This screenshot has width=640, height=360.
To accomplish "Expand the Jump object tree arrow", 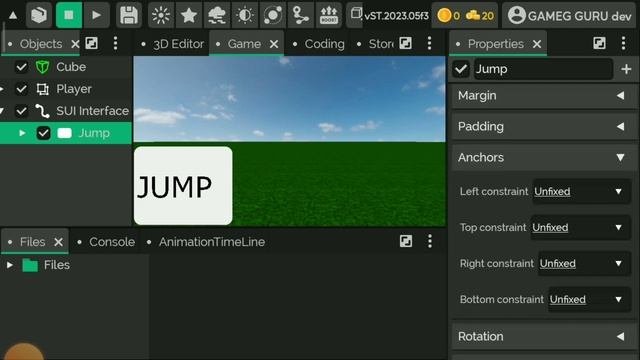I will click(x=22, y=133).
